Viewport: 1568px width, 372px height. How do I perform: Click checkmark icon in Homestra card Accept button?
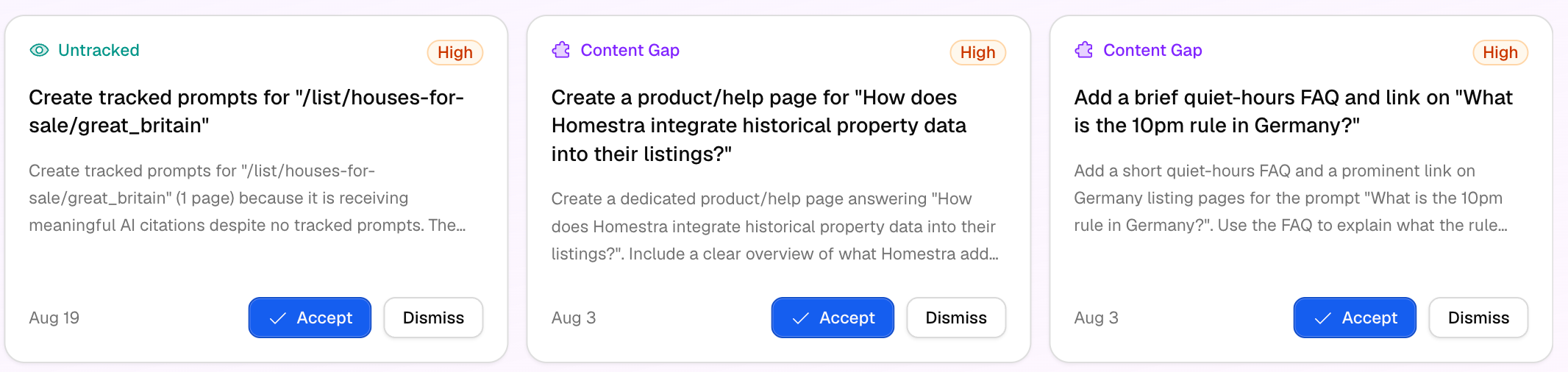pyautogui.click(x=800, y=318)
